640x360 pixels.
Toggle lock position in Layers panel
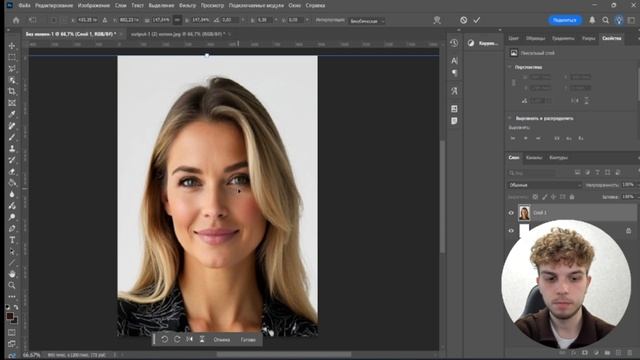click(553, 197)
